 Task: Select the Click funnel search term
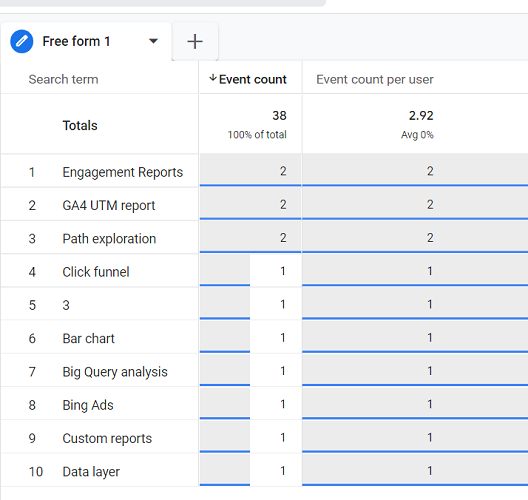click(x=96, y=272)
